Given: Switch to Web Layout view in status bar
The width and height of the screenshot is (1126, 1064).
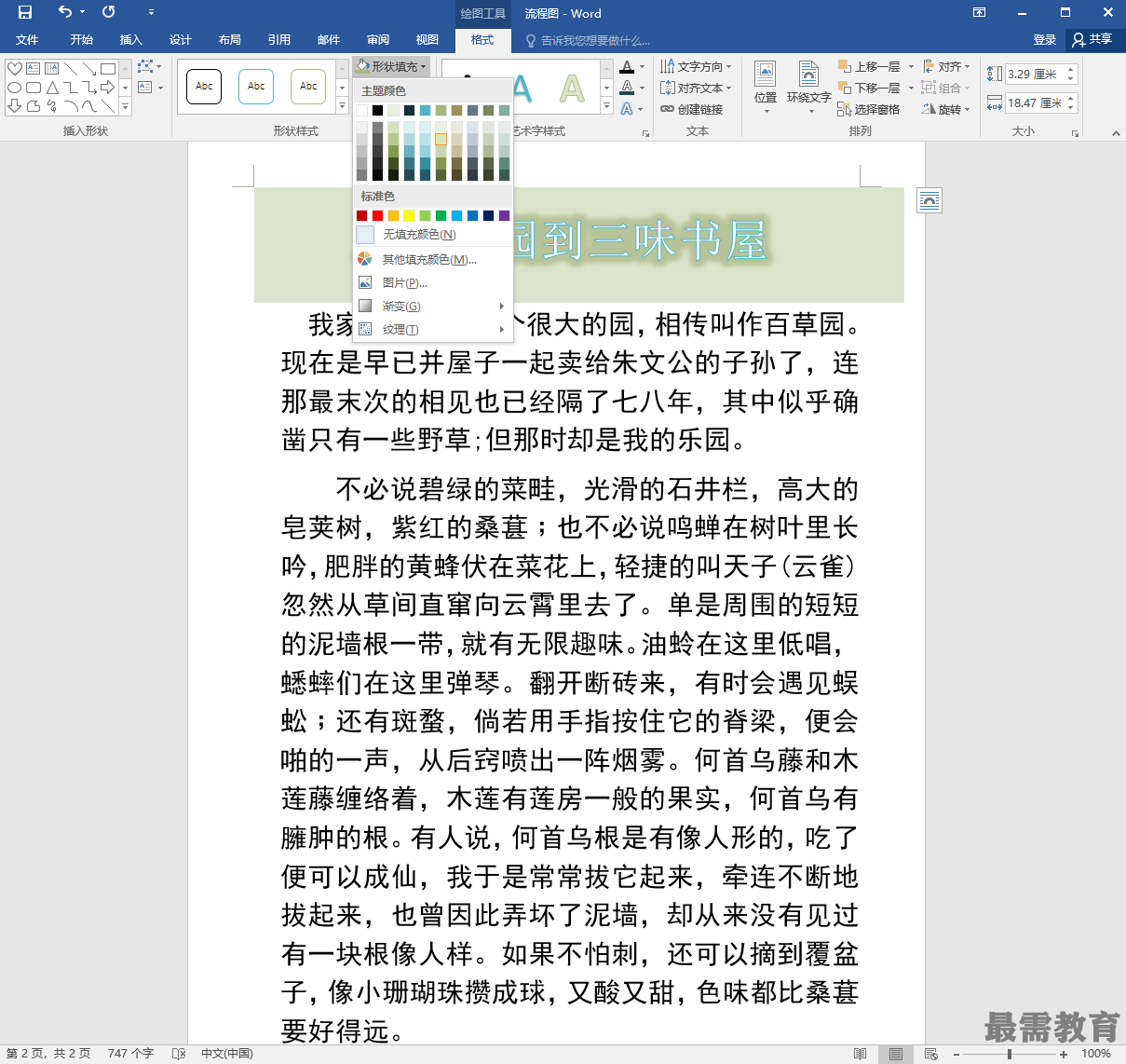Looking at the screenshot, I should click(x=930, y=1054).
